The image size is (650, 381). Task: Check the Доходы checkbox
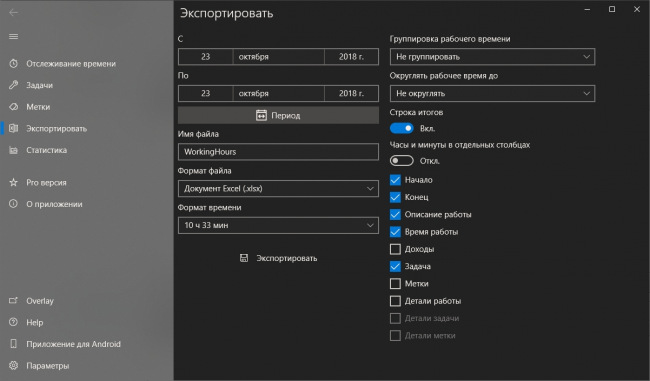pos(395,249)
